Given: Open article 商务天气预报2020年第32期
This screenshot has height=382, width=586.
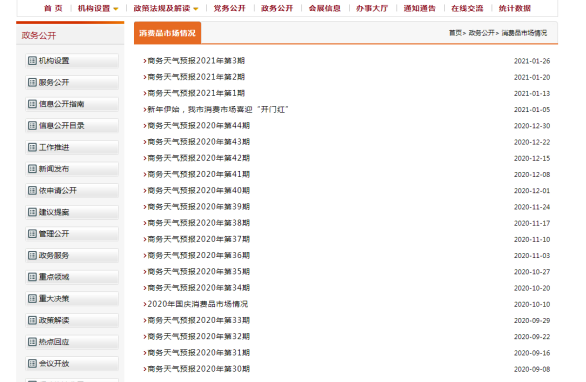Looking at the screenshot, I should [198, 336].
